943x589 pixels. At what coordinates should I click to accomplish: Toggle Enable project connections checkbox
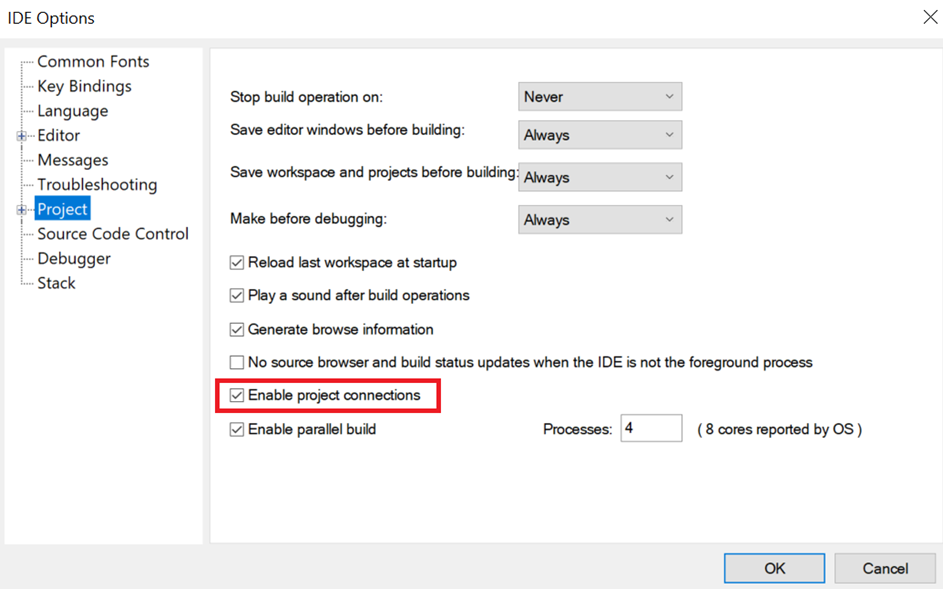(x=237, y=396)
